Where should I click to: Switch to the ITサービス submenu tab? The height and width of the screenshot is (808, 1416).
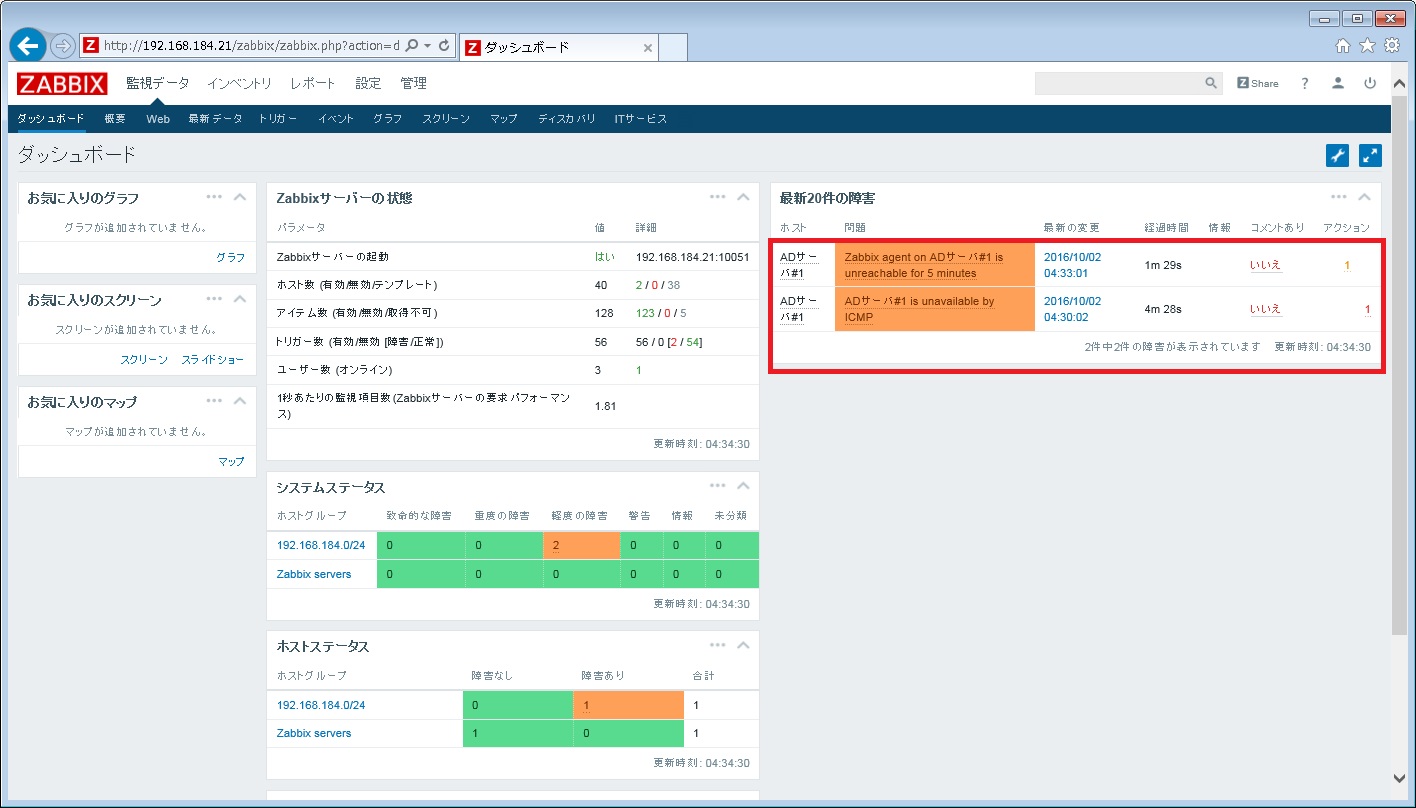pos(640,119)
